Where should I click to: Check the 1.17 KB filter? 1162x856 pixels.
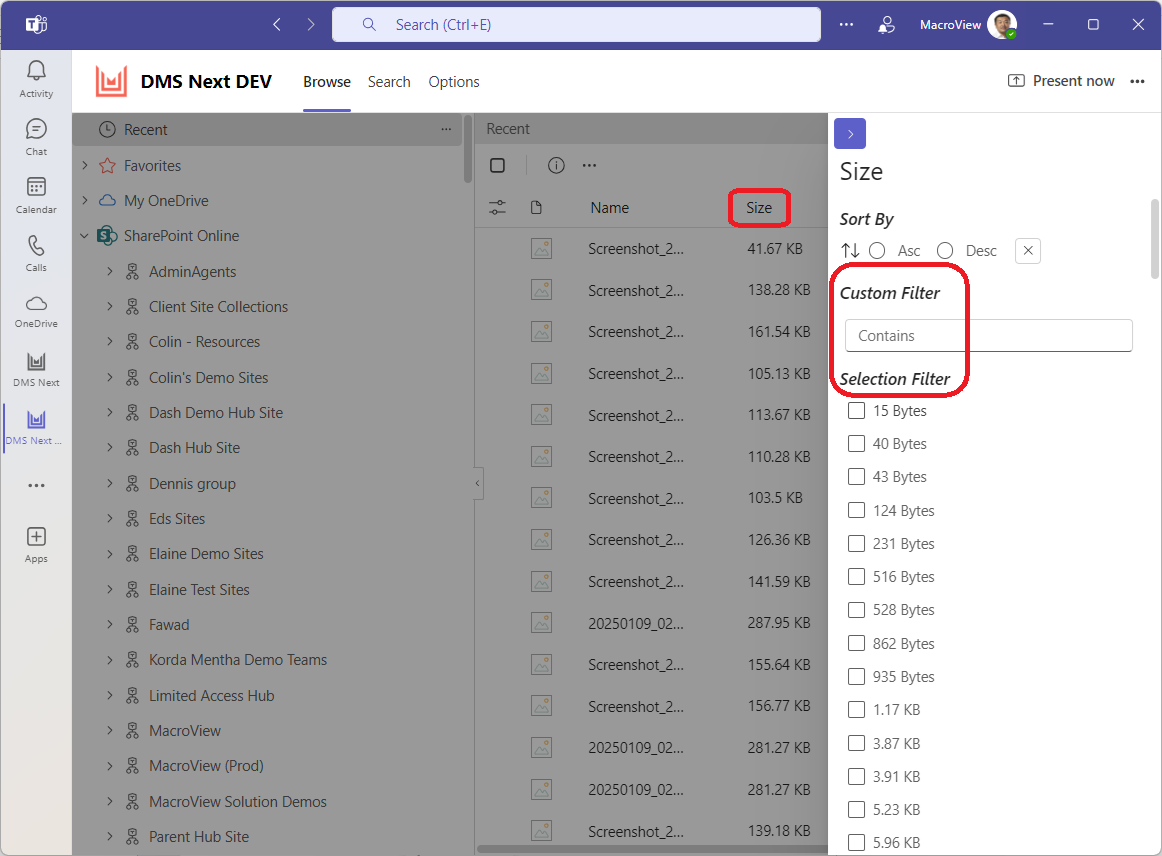pyautogui.click(x=856, y=710)
